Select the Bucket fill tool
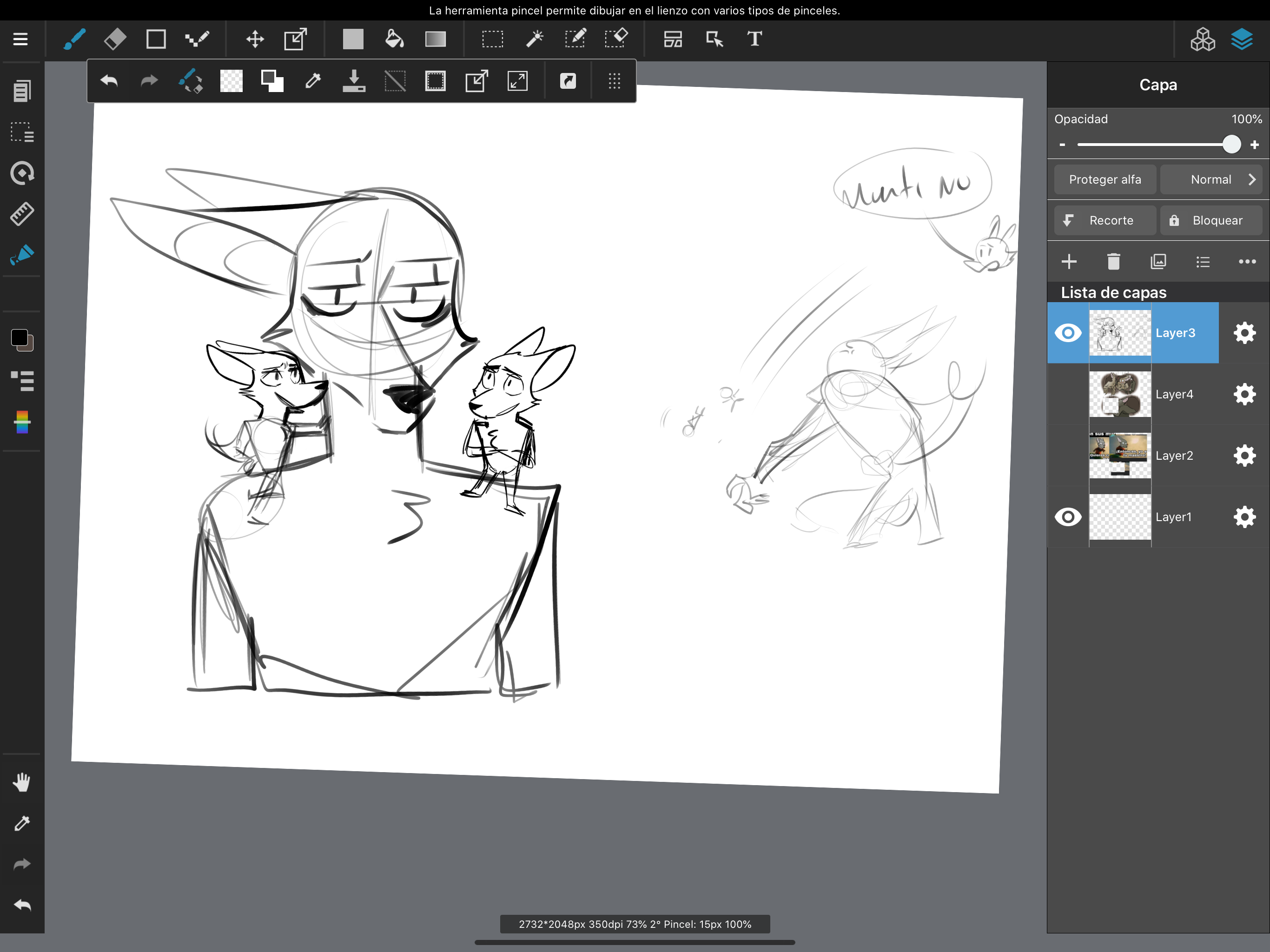Viewport: 1270px width, 952px height. (x=394, y=39)
